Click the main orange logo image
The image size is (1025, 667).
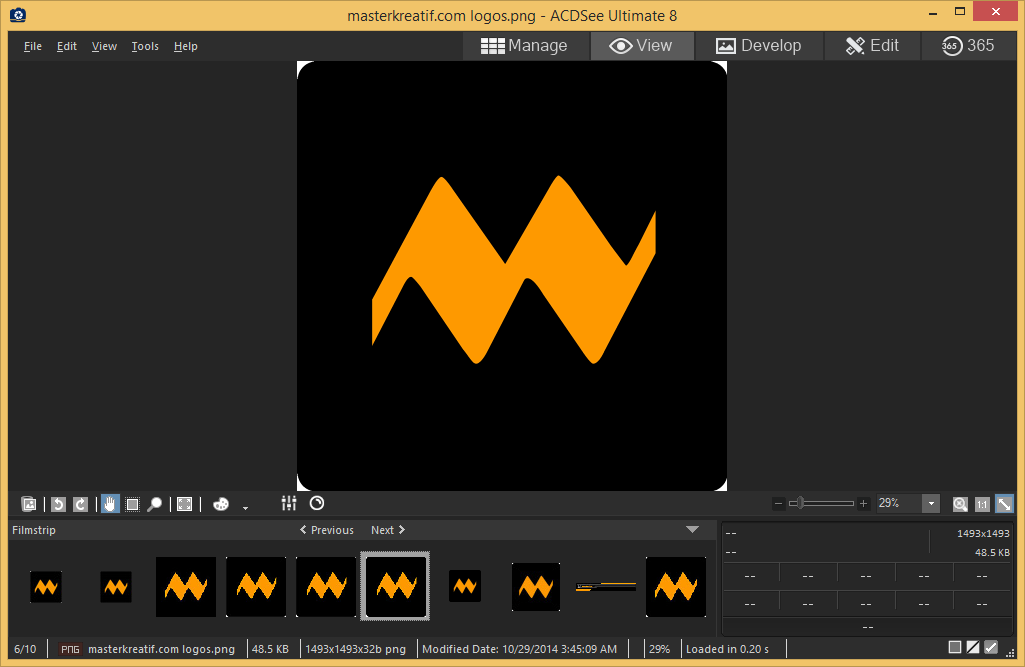(512, 276)
